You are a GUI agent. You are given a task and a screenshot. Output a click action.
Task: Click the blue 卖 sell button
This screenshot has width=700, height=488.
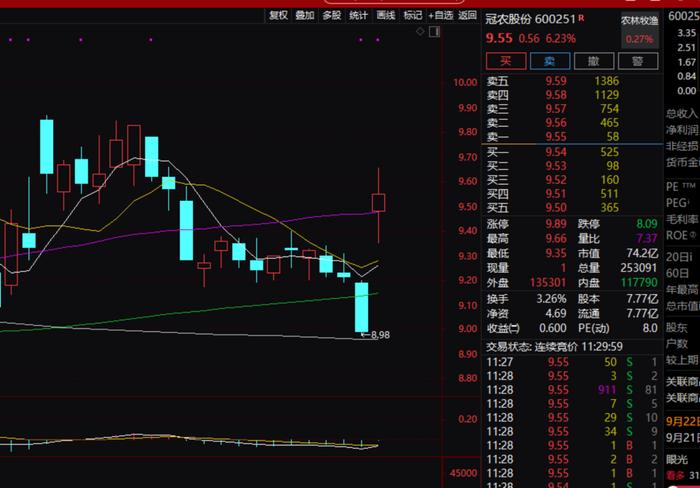[x=550, y=61]
